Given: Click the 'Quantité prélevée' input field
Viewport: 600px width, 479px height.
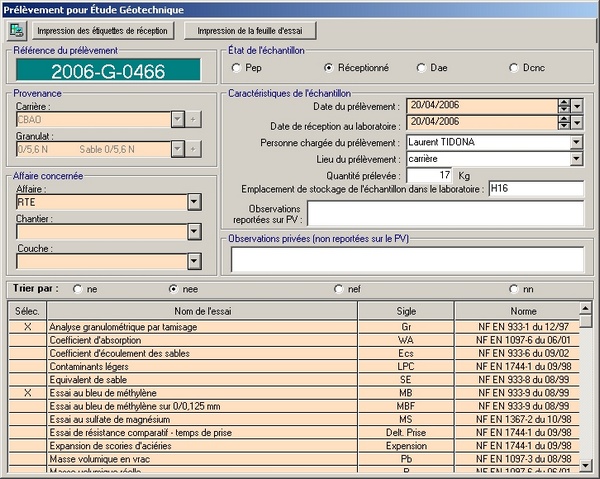Looking at the screenshot, I should pyautogui.click(x=430, y=175).
